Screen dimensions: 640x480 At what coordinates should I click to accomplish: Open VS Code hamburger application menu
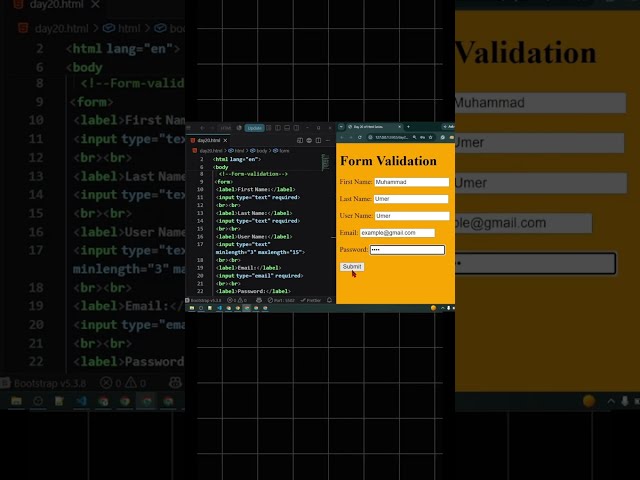(x=189, y=128)
